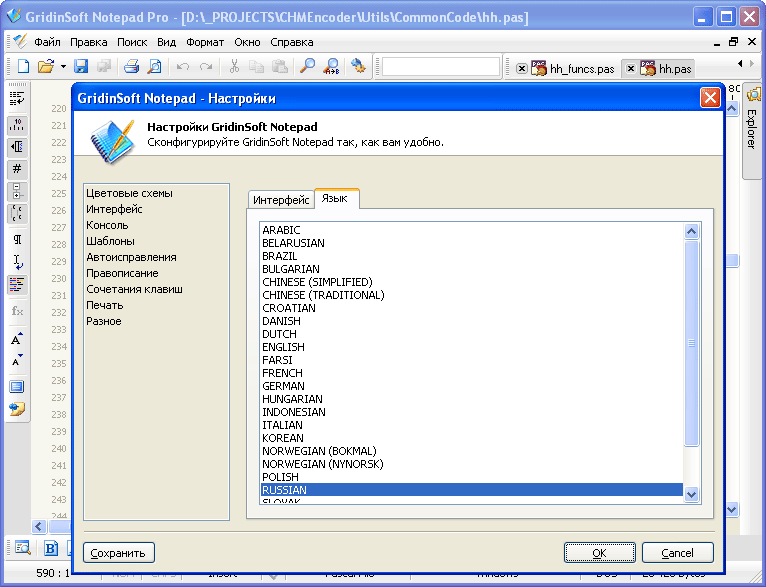Click the Print Preview toolbar icon
This screenshot has height=587, width=766.
[154, 66]
